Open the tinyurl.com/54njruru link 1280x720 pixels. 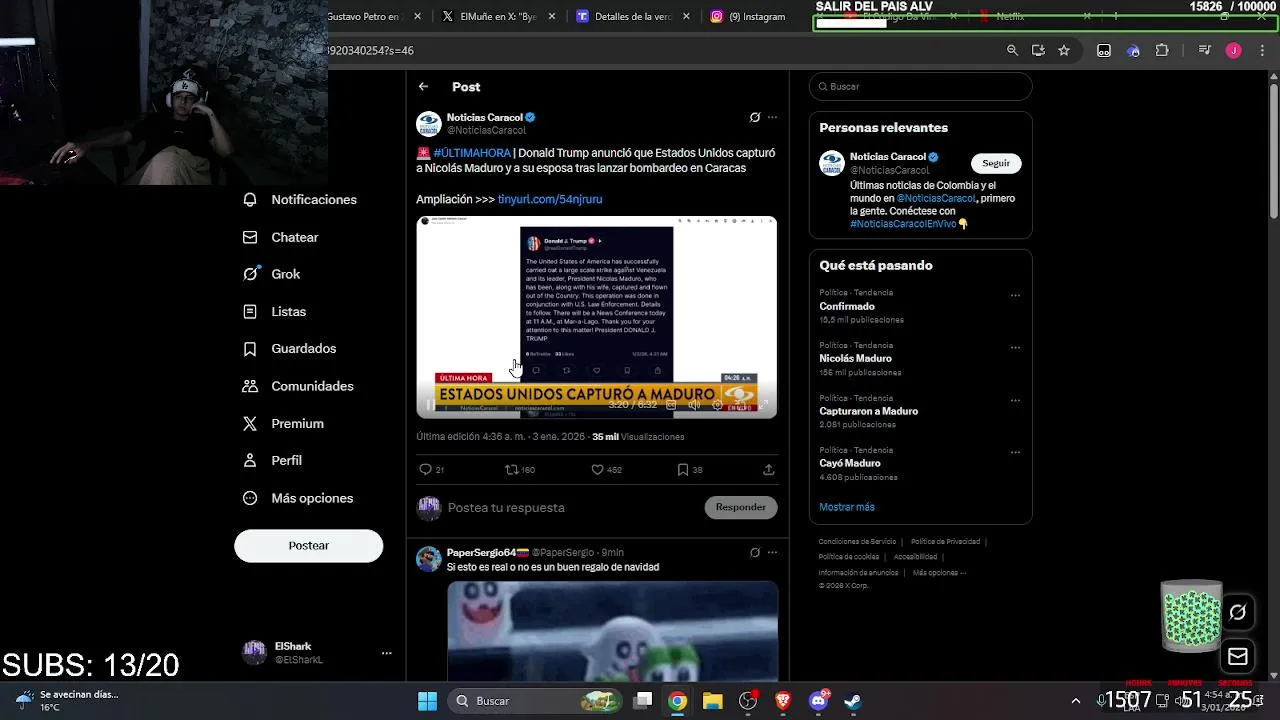coord(550,199)
